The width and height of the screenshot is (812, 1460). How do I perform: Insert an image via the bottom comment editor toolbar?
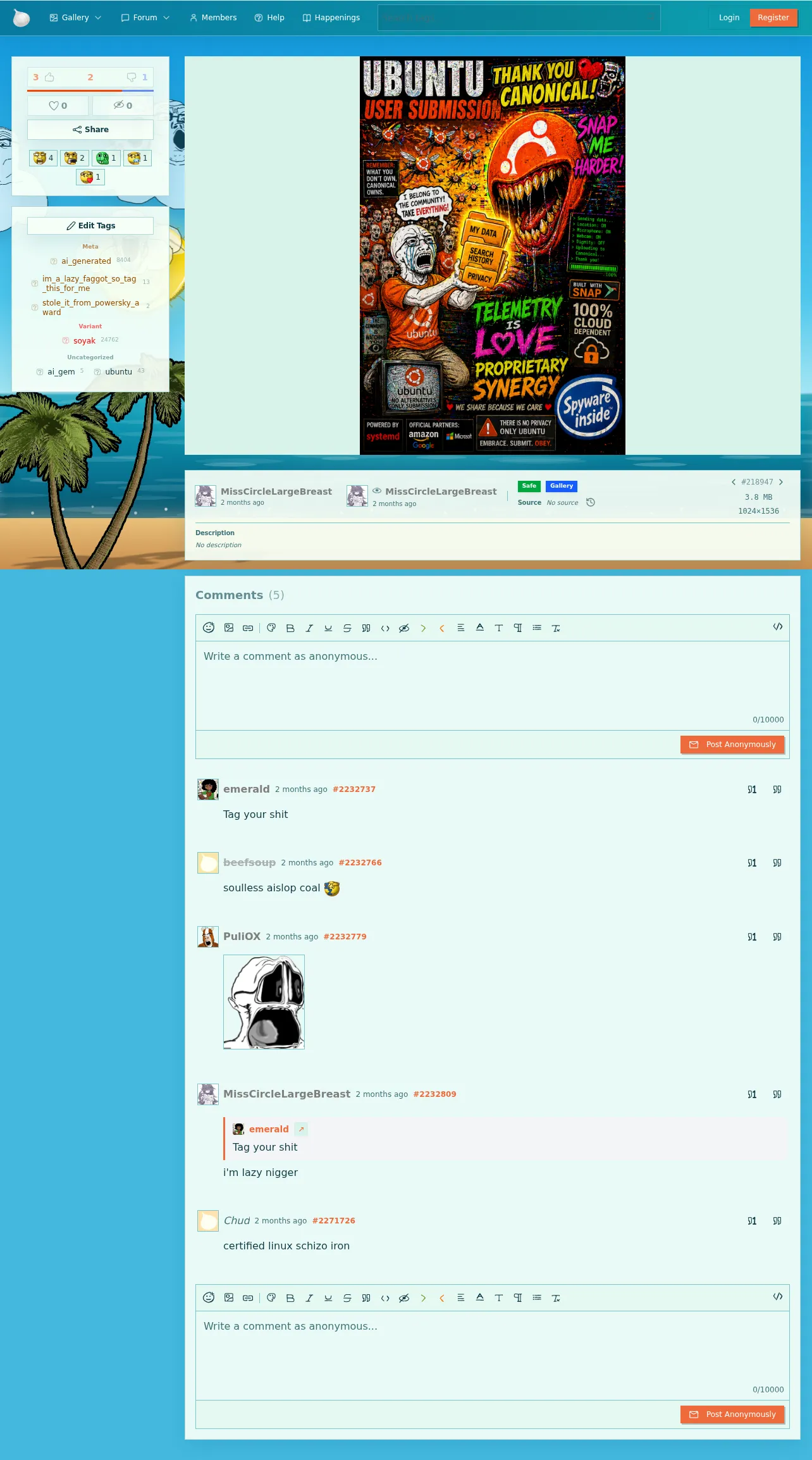pos(229,1297)
